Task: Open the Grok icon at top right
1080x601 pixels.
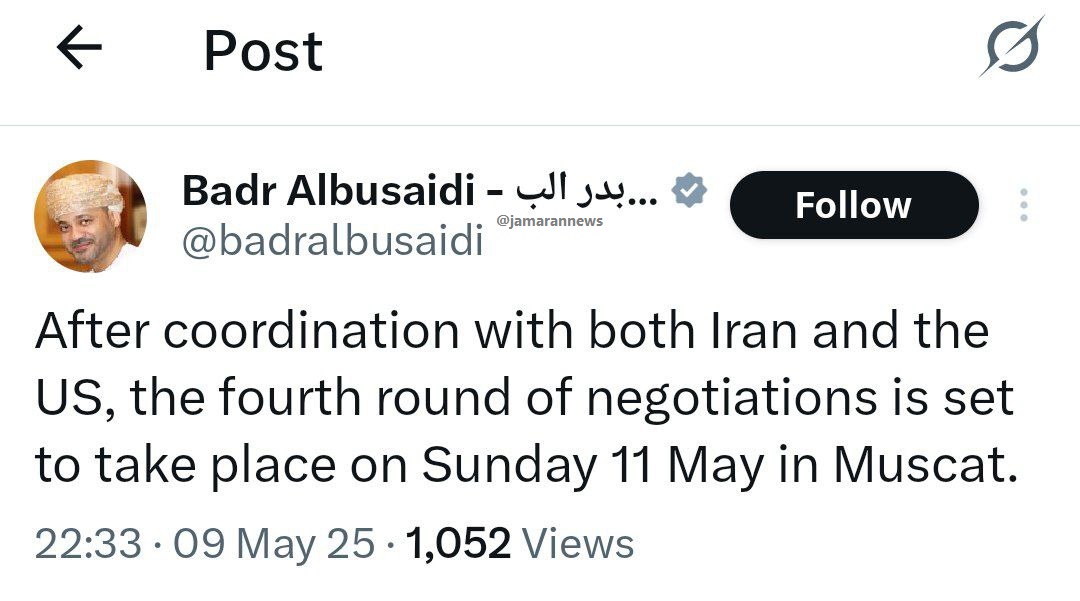Action: click(x=1011, y=47)
